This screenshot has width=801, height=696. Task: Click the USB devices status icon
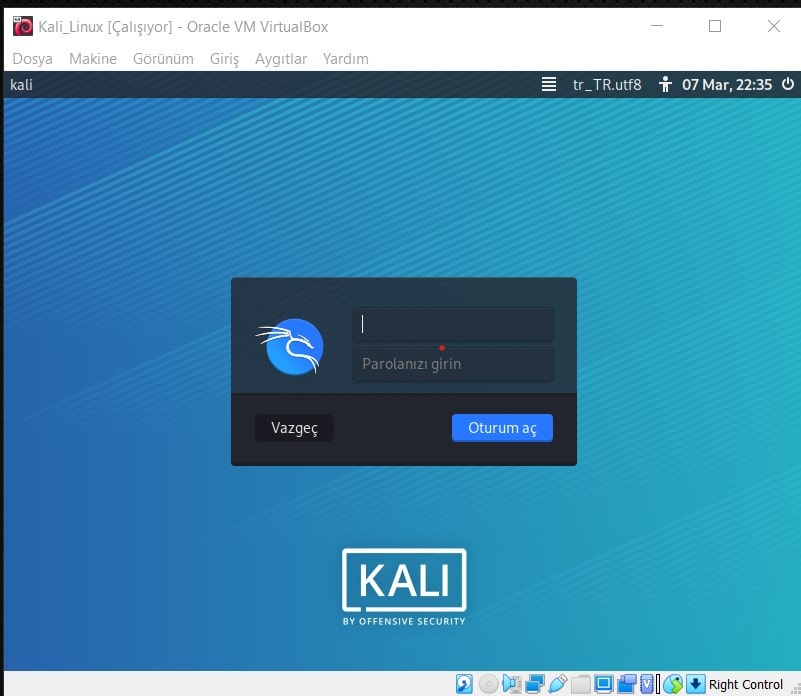[x=557, y=683]
